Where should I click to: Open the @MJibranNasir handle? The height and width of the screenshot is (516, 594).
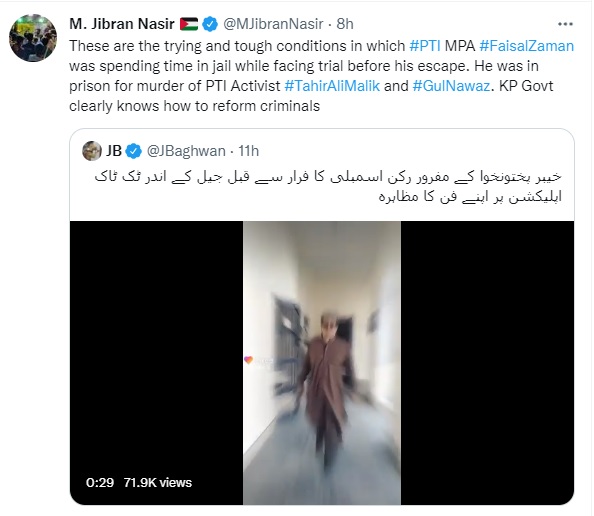273,24
